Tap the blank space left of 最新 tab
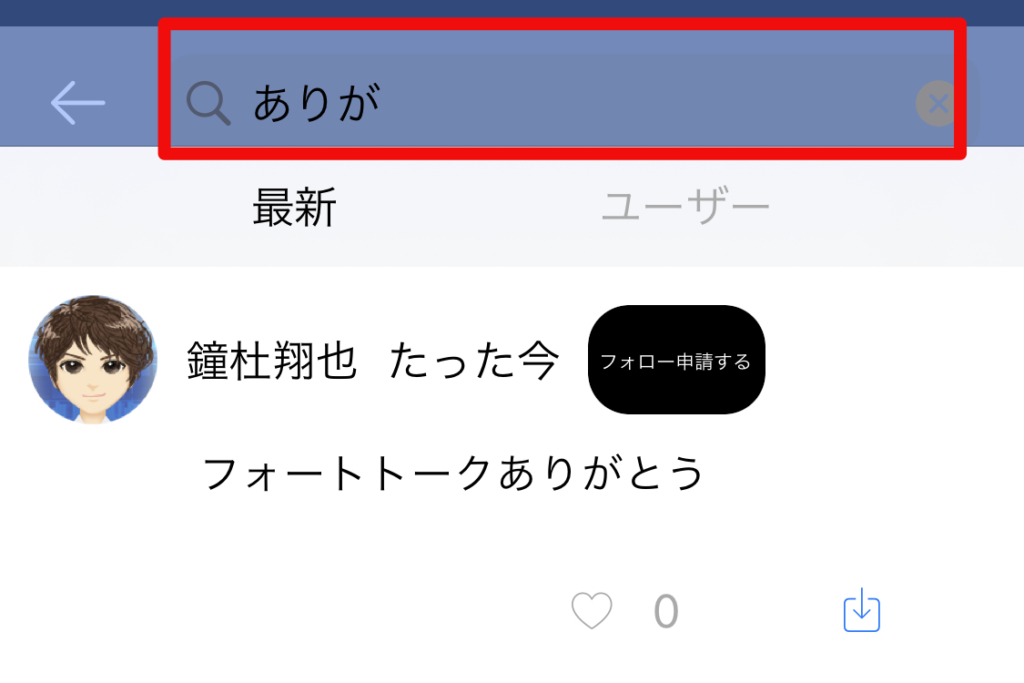The height and width of the screenshot is (683, 1024). [124, 206]
